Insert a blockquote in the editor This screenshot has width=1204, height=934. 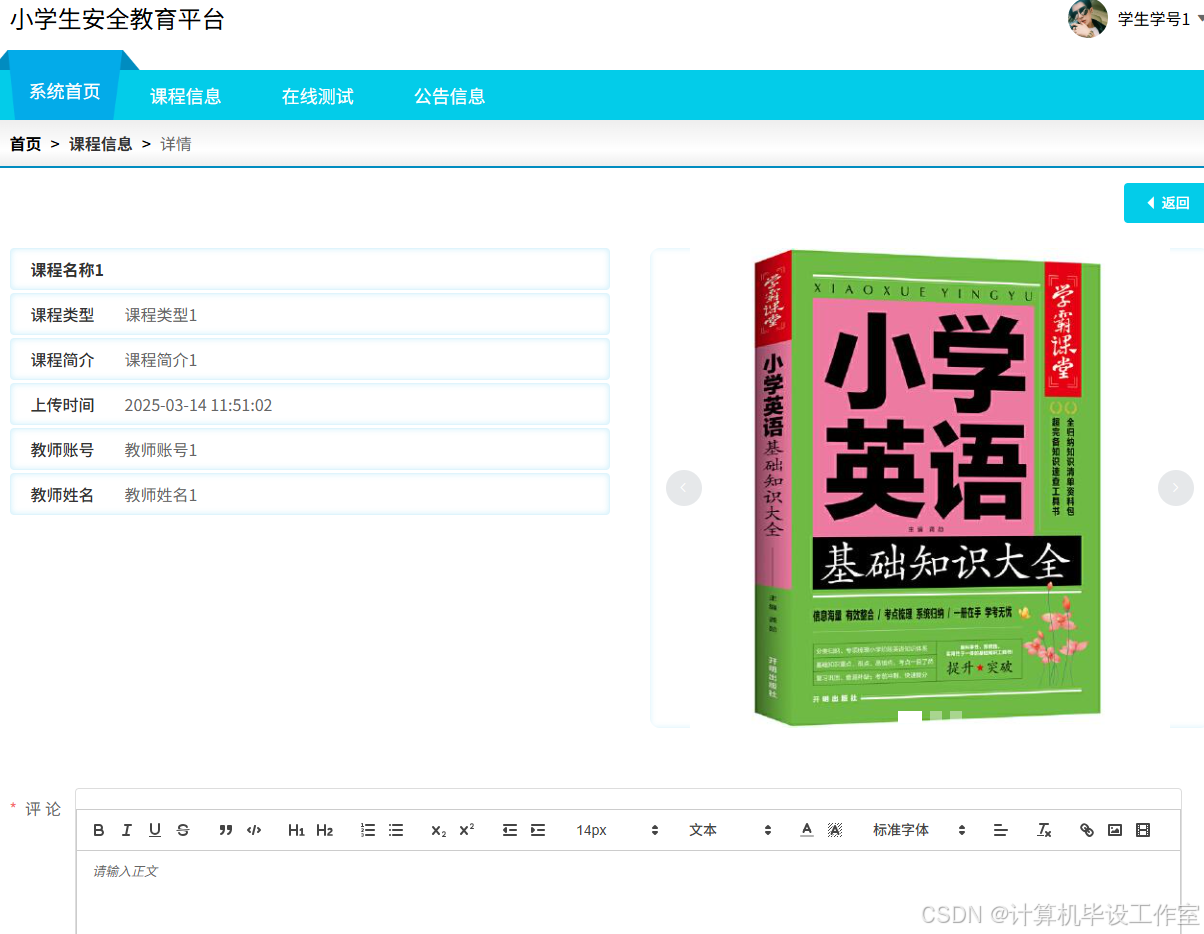click(x=226, y=830)
